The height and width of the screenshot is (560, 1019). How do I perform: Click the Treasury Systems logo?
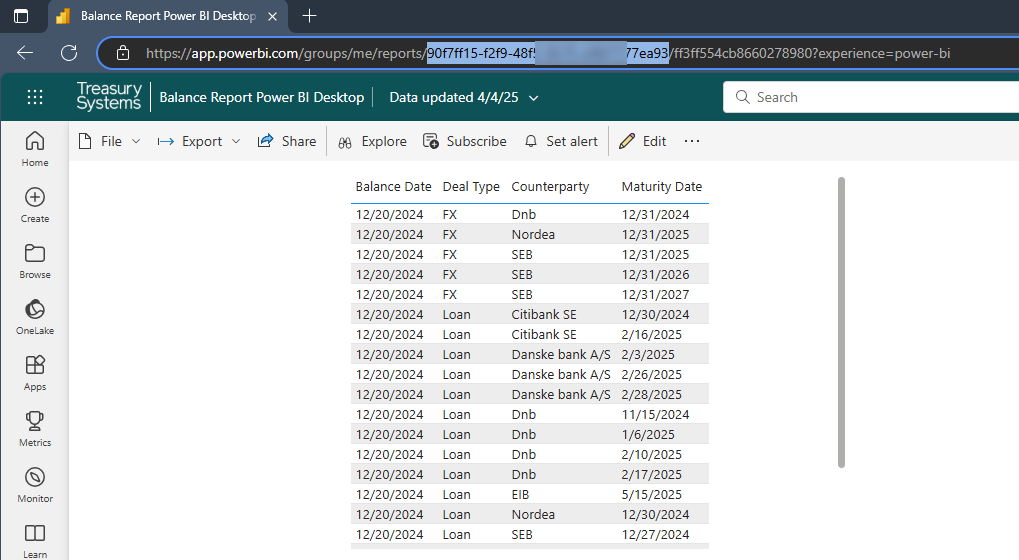[109, 96]
